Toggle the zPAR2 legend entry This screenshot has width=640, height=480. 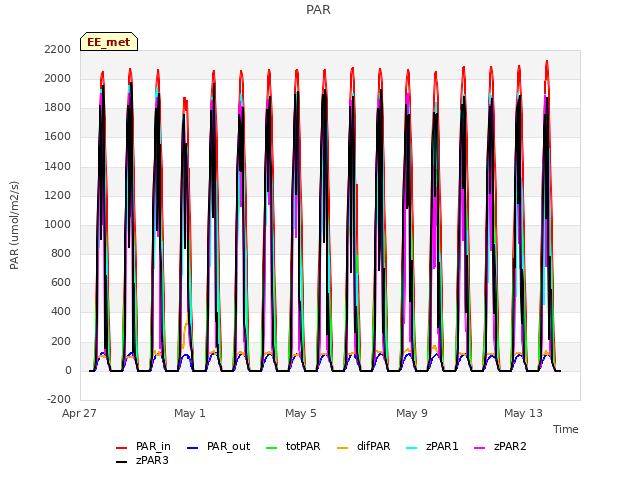point(500,447)
